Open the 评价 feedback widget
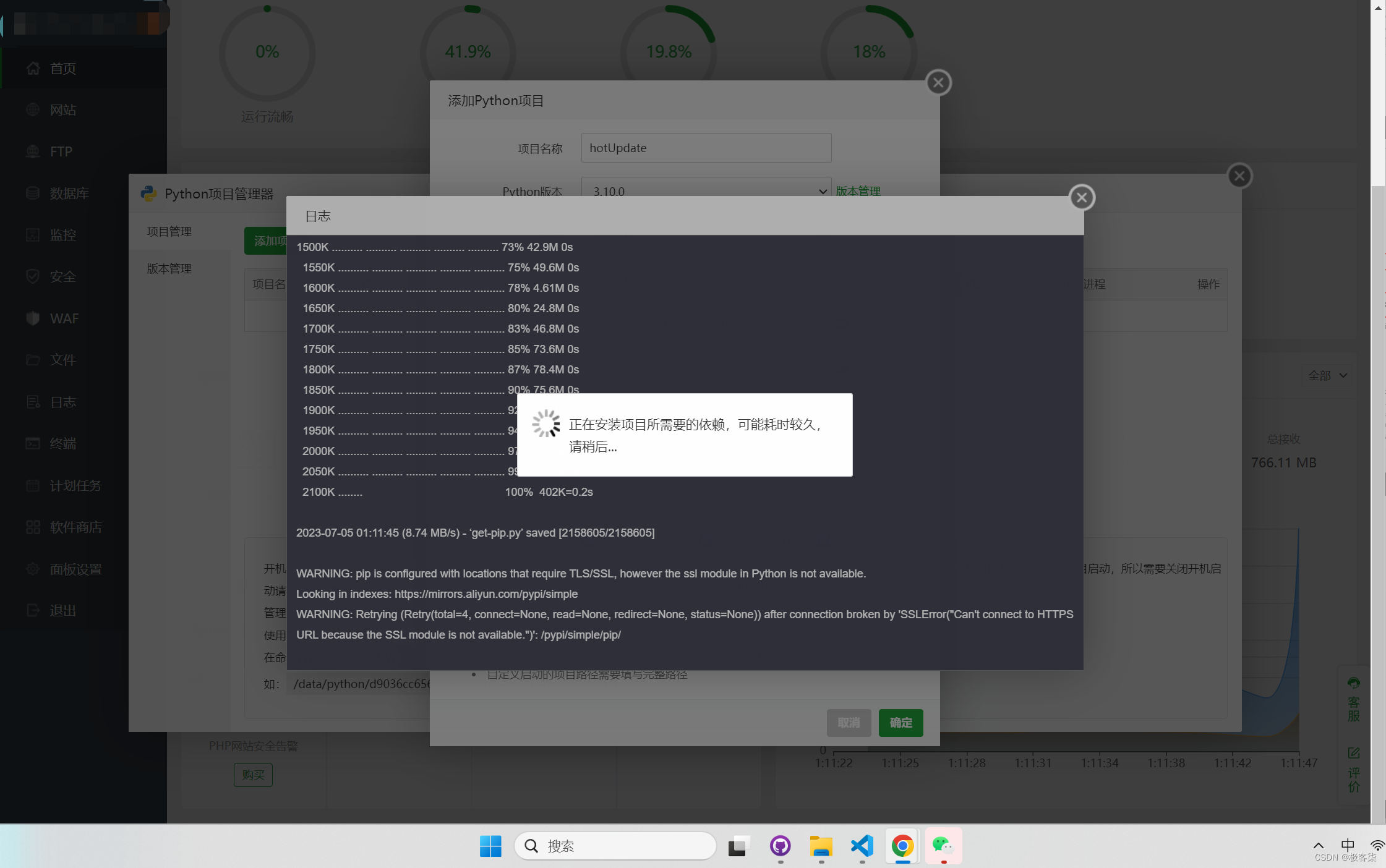1386x868 pixels. 1353,770
